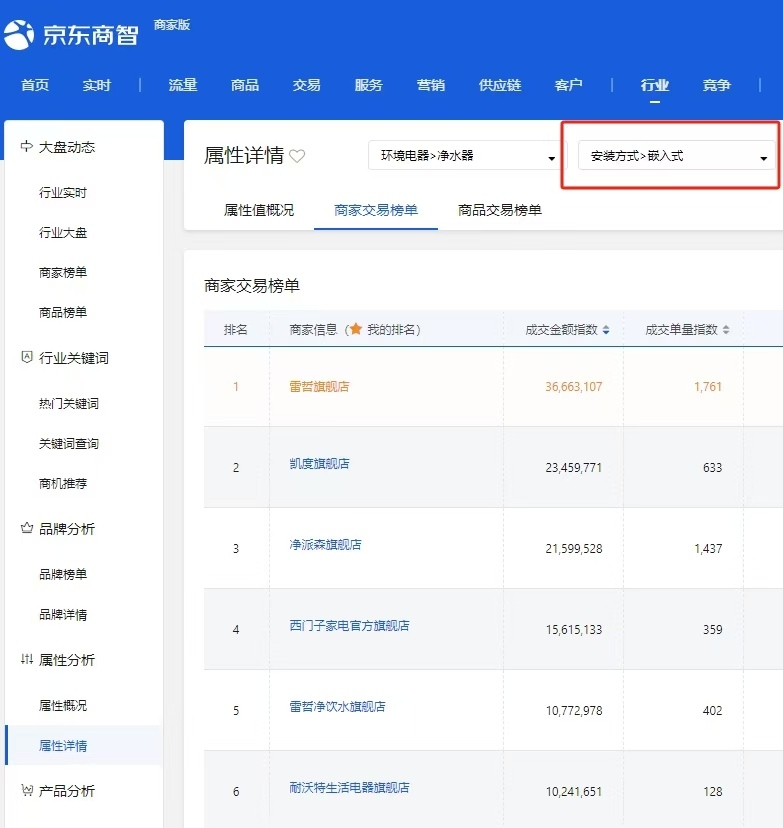
Task: Sort by 成交单量指数 arrows icon
Action: 726,330
